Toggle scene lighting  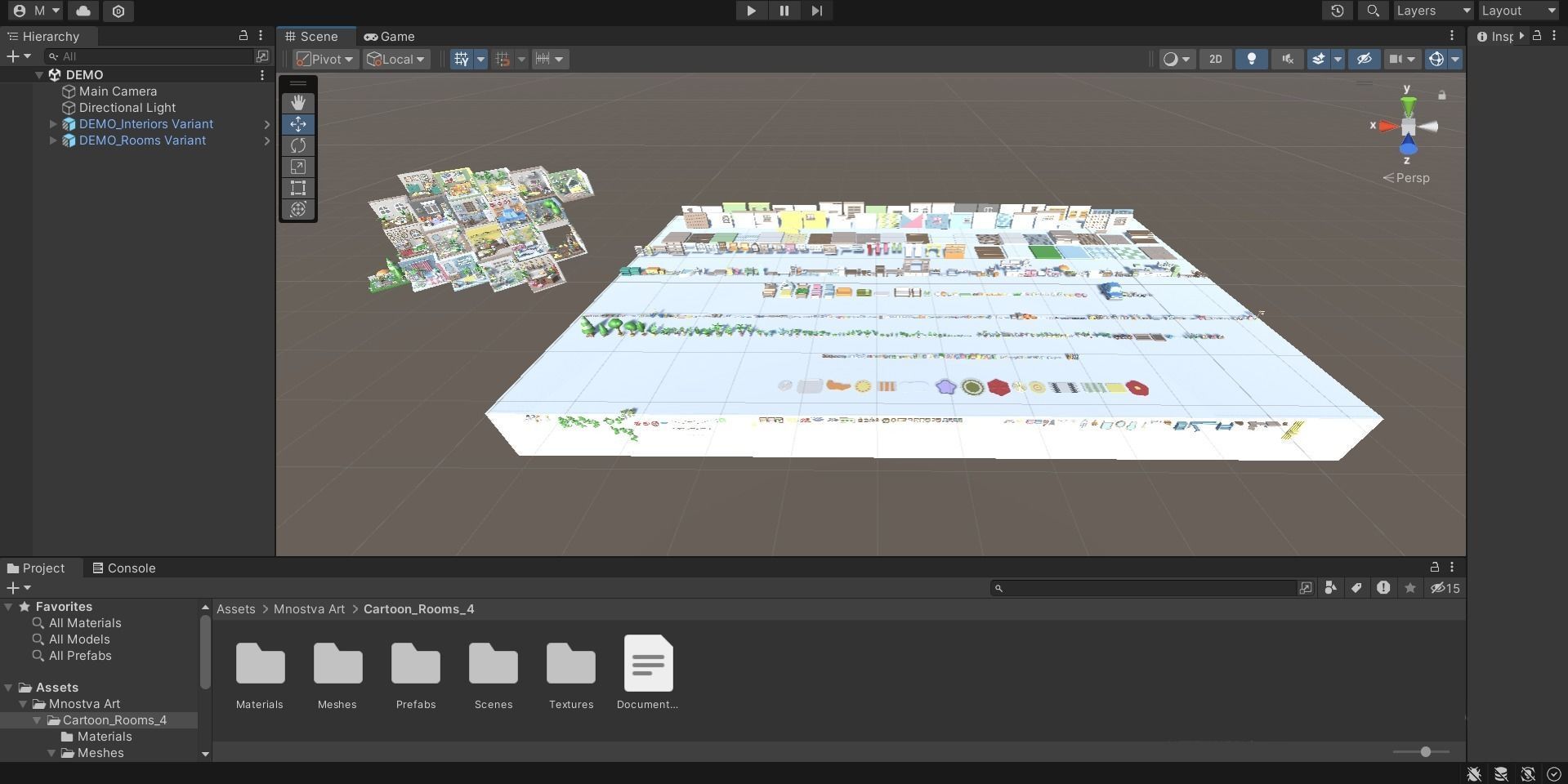coord(1251,59)
